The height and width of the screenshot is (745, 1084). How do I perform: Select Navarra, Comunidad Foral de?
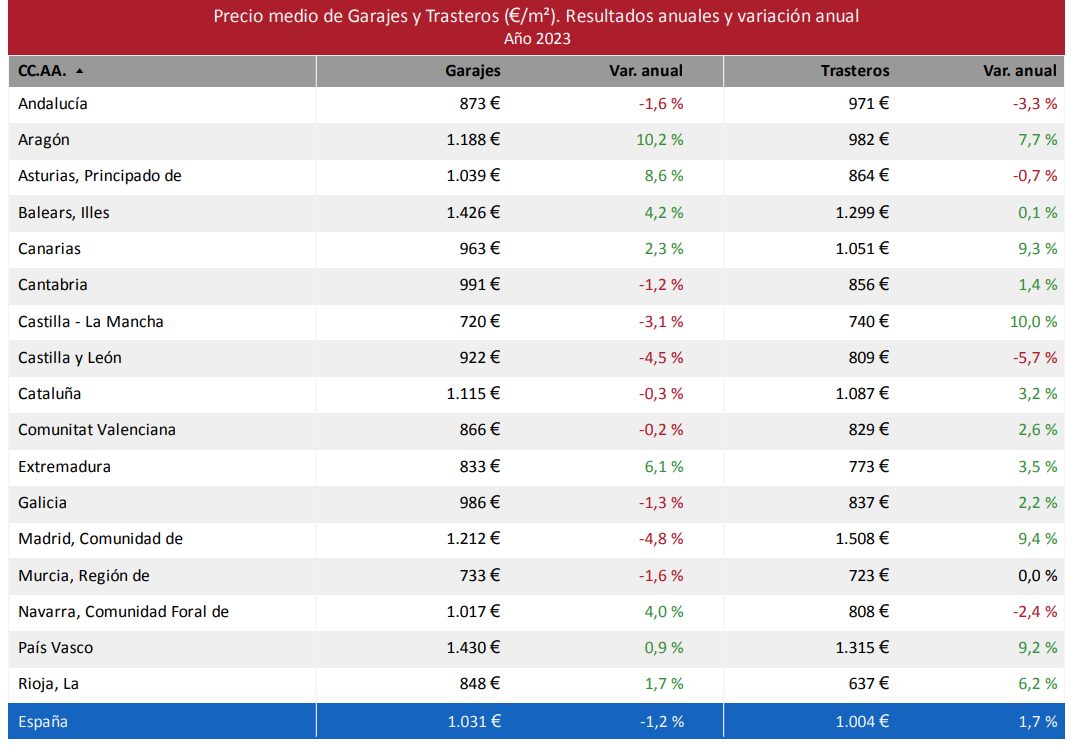click(124, 611)
